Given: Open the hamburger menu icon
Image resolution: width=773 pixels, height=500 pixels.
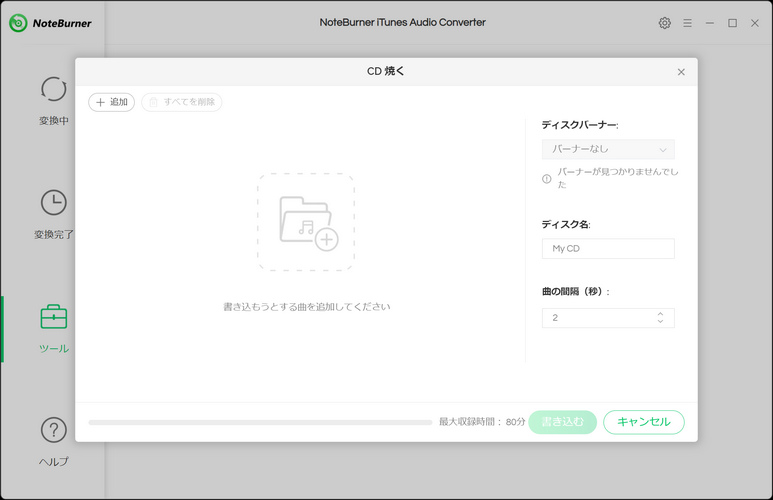Looking at the screenshot, I should pyautogui.click(x=687, y=23).
